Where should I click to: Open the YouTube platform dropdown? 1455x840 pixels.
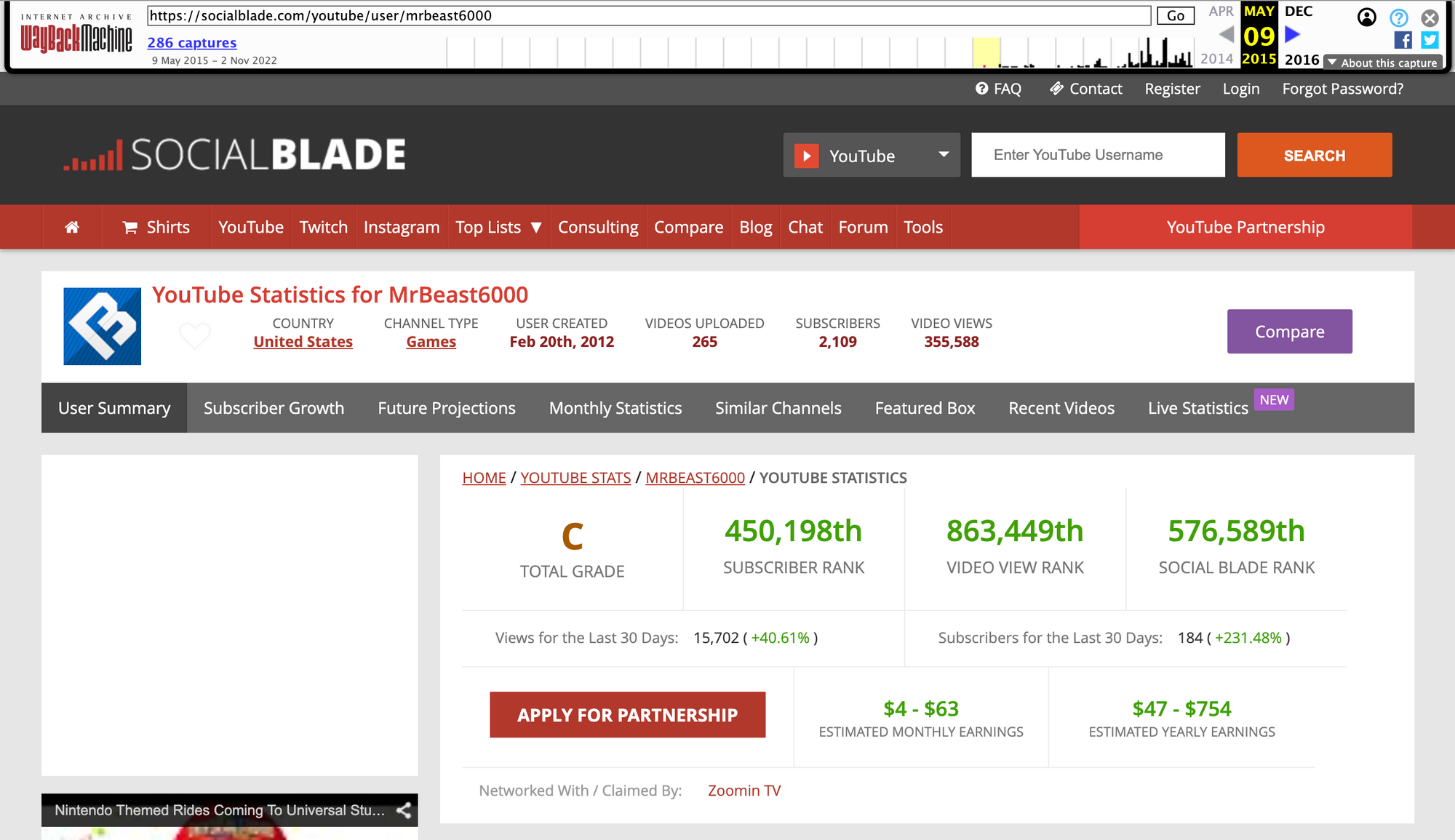872,155
